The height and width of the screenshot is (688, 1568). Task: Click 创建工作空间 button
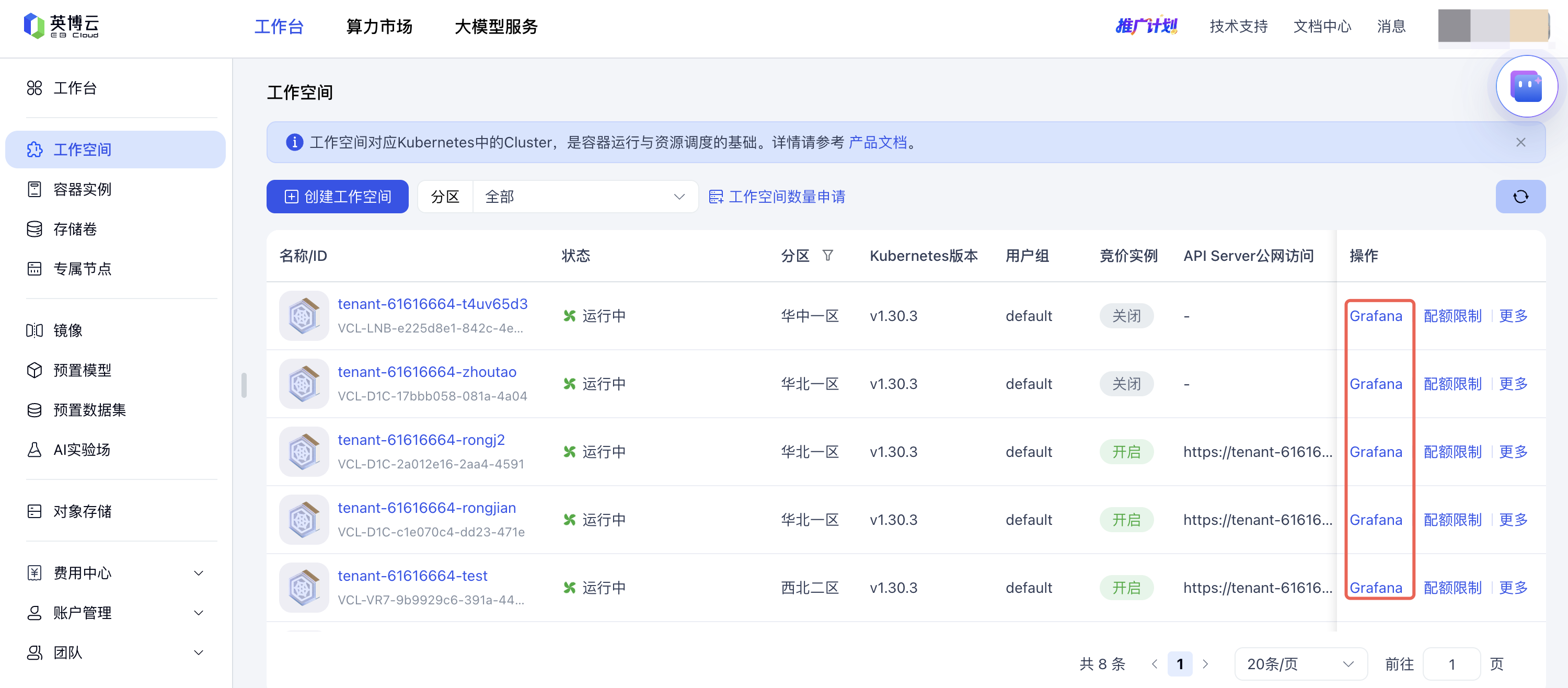(337, 197)
